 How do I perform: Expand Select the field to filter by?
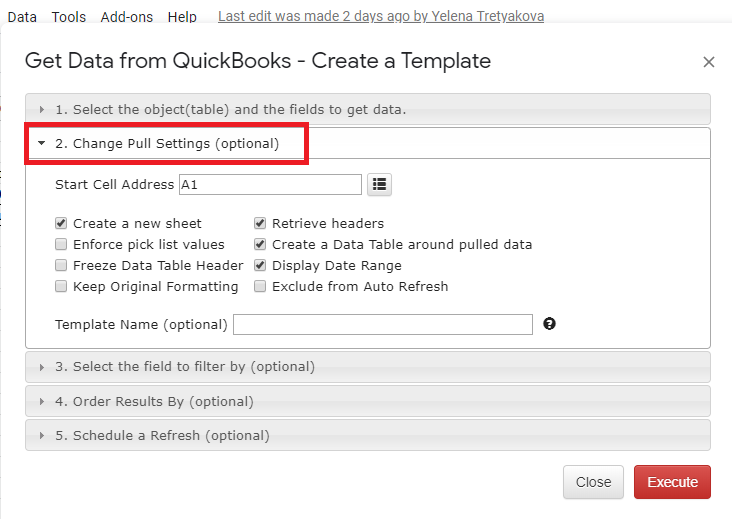coord(368,367)
